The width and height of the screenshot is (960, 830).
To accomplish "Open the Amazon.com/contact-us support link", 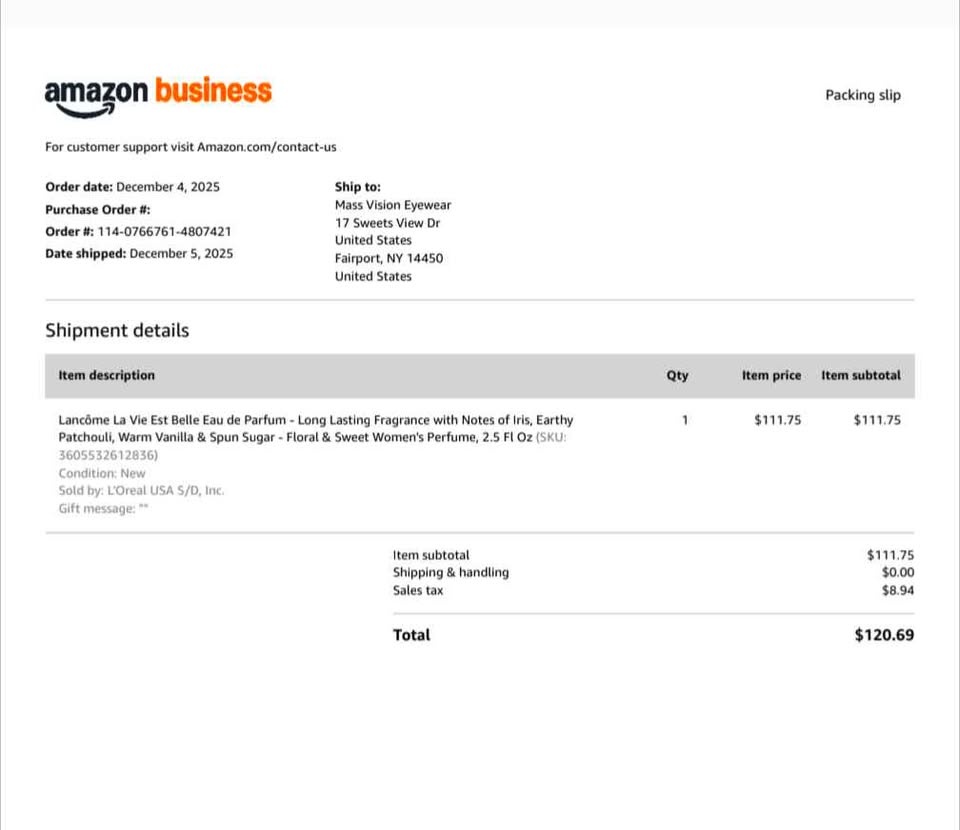I will (x=266, y=147).
